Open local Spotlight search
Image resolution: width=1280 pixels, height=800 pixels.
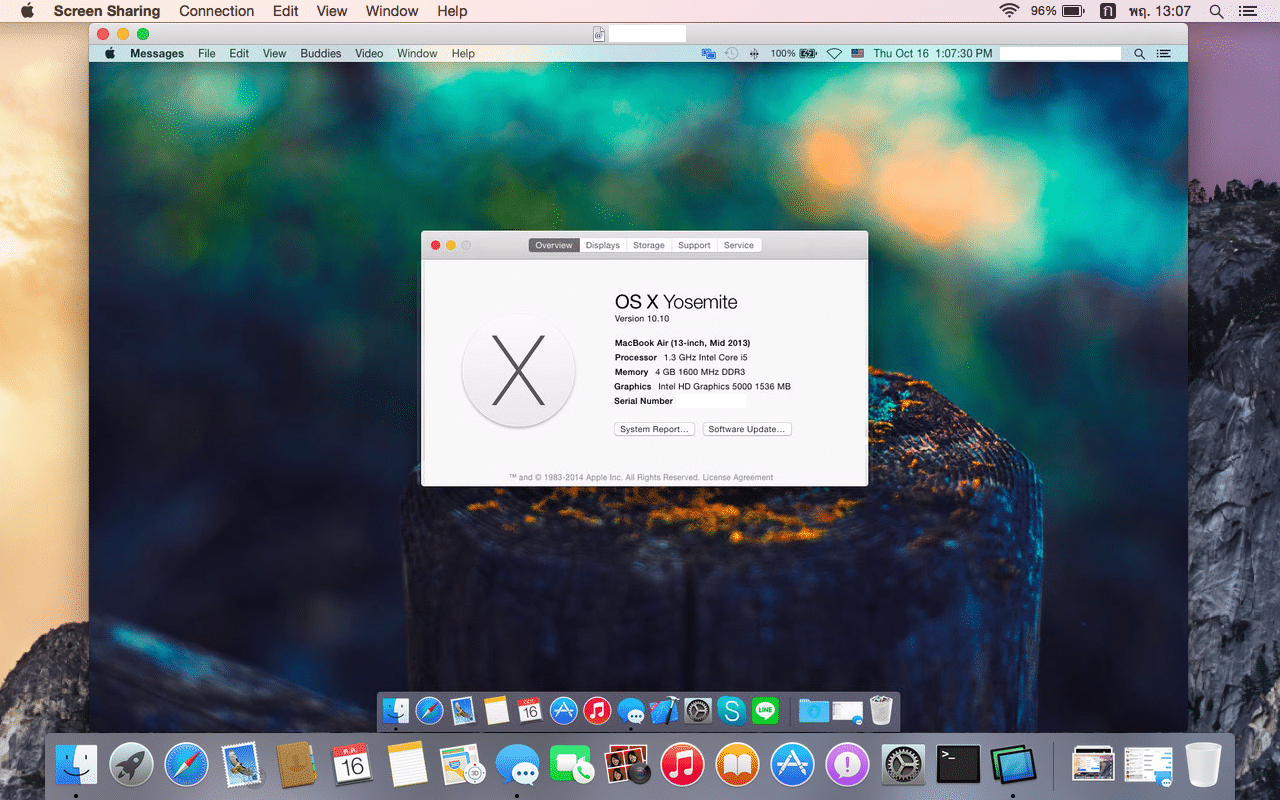coord(1216,11)
